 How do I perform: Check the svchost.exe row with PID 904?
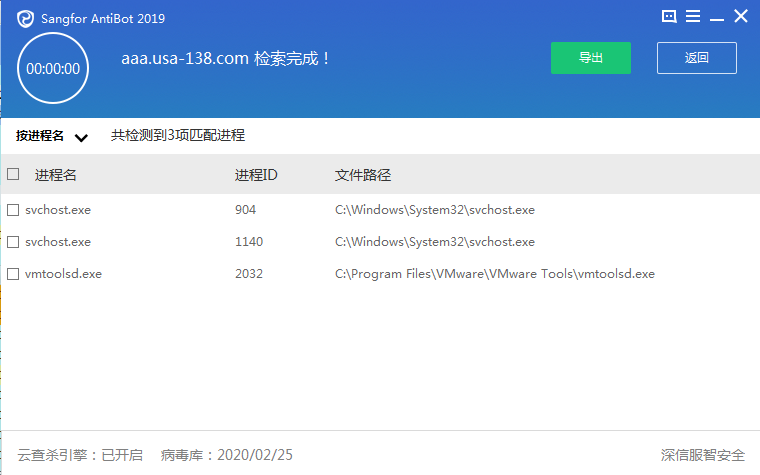pos(13,210)
